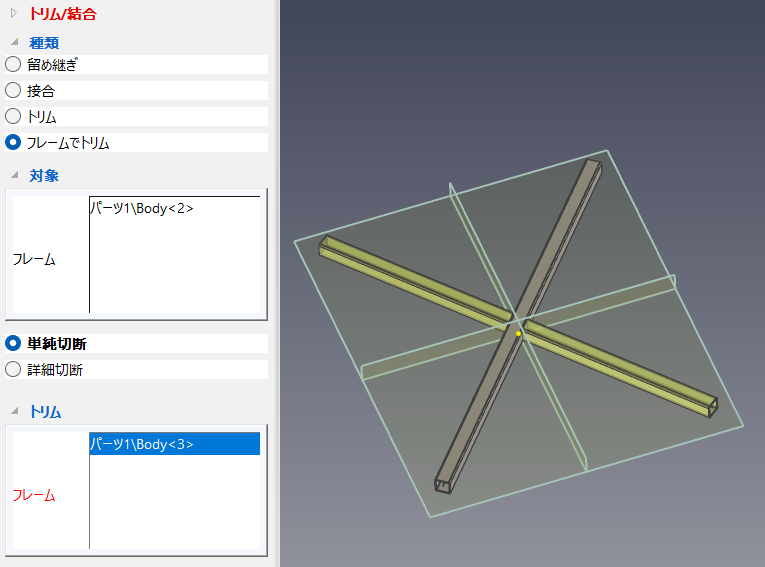Expand the トリム/結合 header triangle
Viewport: 765px width, 567px height.
click(x=13, y=14)
